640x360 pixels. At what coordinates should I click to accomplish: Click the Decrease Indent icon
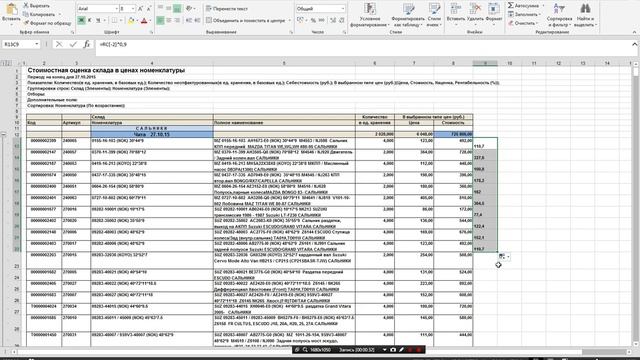(x=189, y=20)
